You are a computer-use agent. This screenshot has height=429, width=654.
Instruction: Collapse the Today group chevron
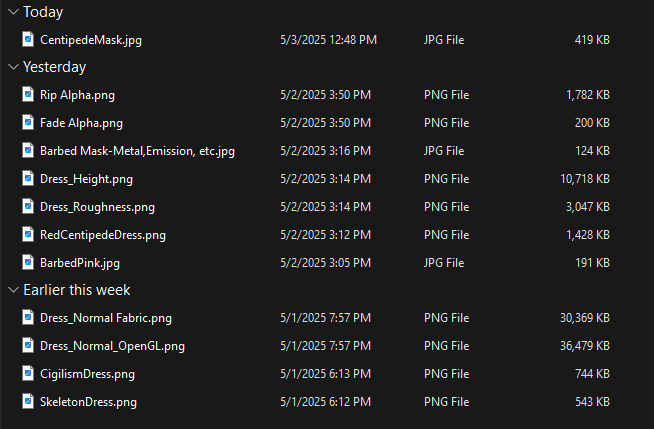pos(13,12)
